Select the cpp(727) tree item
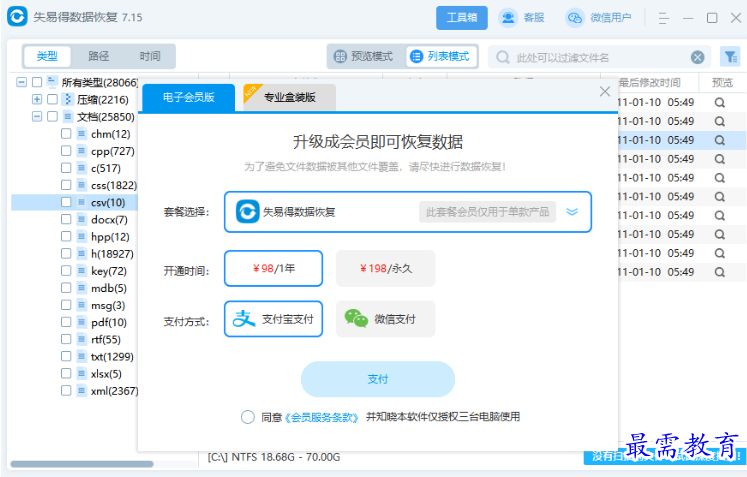 (113, 151)
